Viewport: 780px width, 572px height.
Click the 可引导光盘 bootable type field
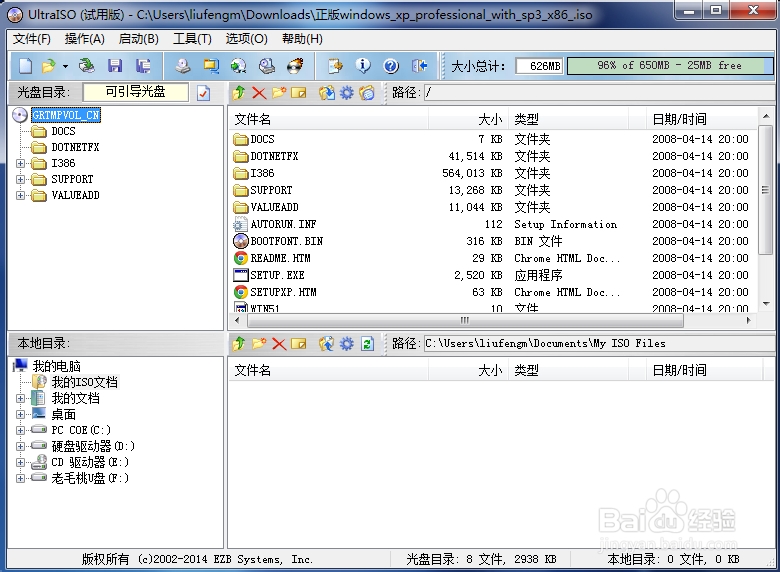[135, 92]
